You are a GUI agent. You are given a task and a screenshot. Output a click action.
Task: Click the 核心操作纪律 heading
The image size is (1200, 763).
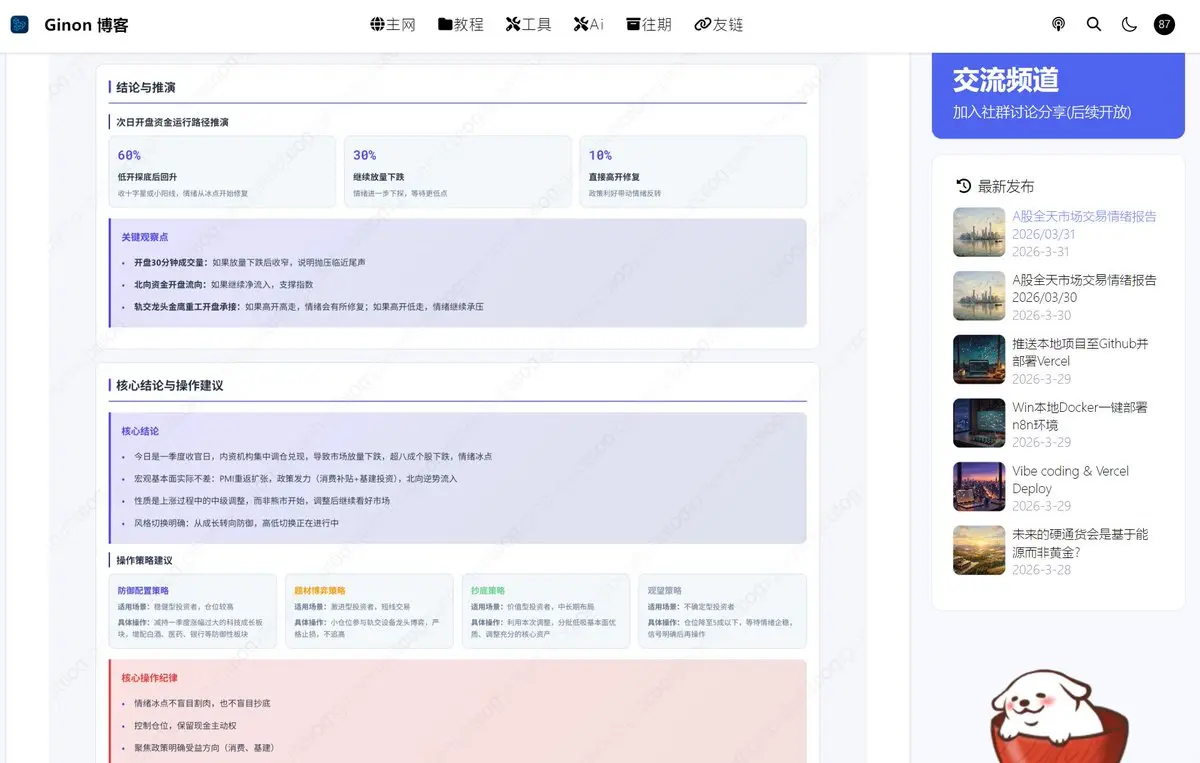pos(150,678)
